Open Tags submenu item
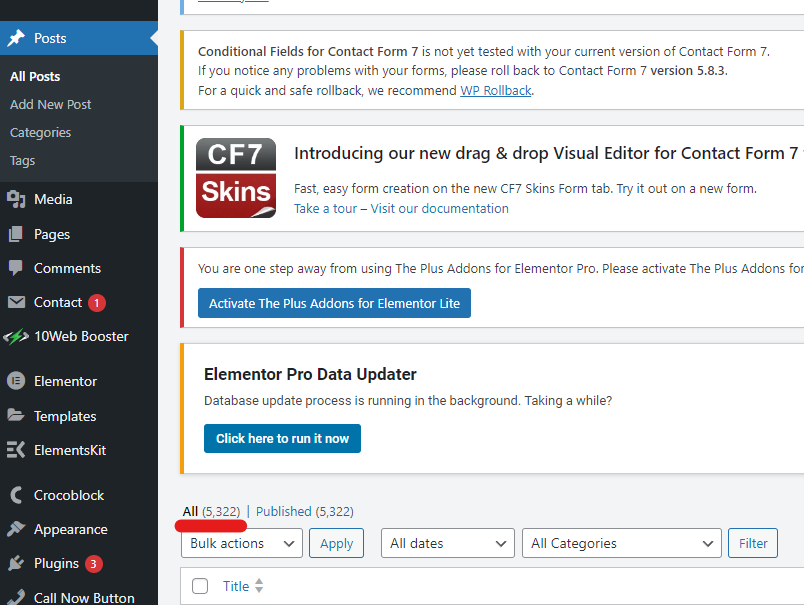The image size is (804, 605). coord(23,161)
